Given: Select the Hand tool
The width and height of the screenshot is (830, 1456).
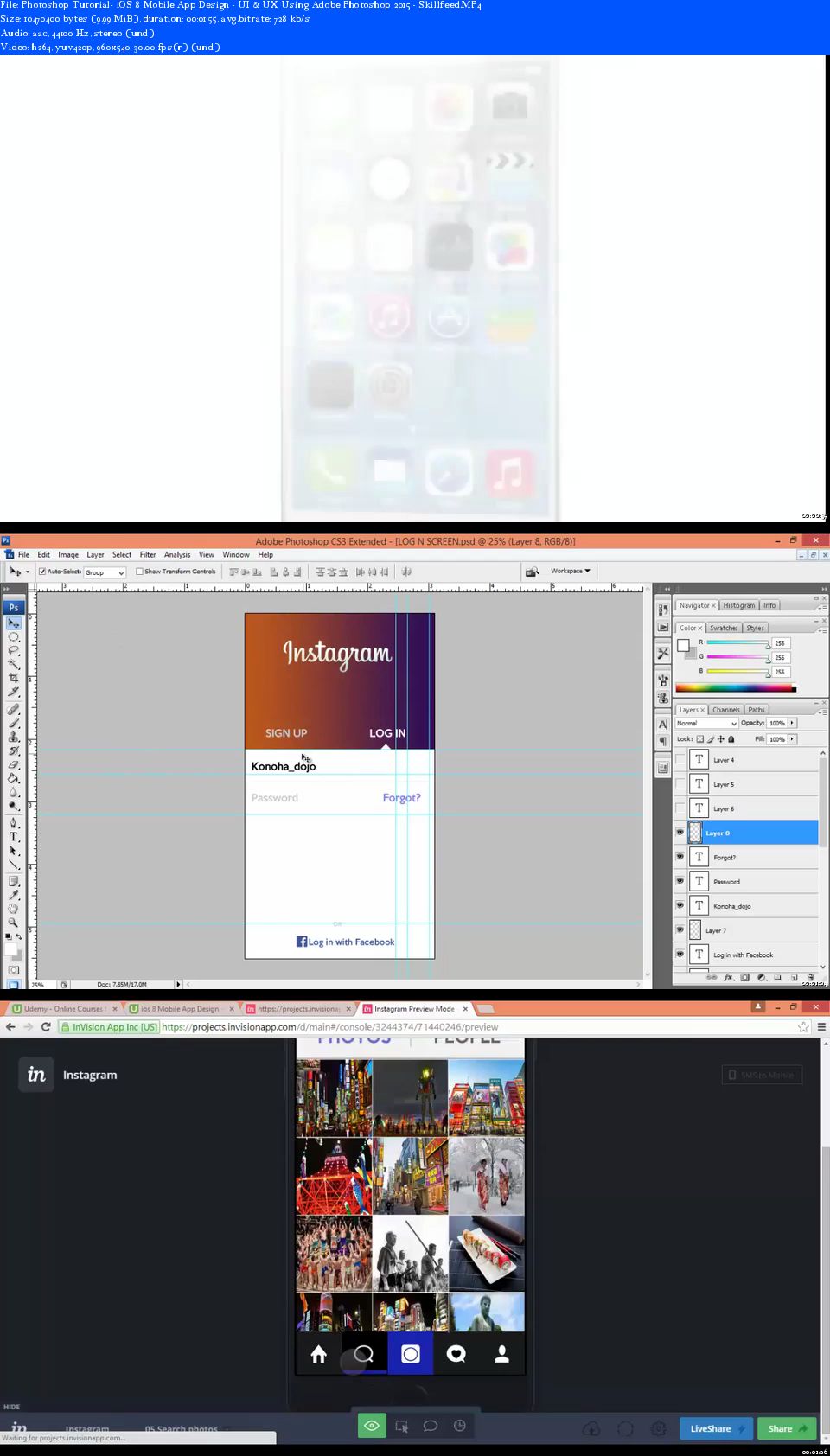Looking at the screenshot, I should (x=14, y=909).
